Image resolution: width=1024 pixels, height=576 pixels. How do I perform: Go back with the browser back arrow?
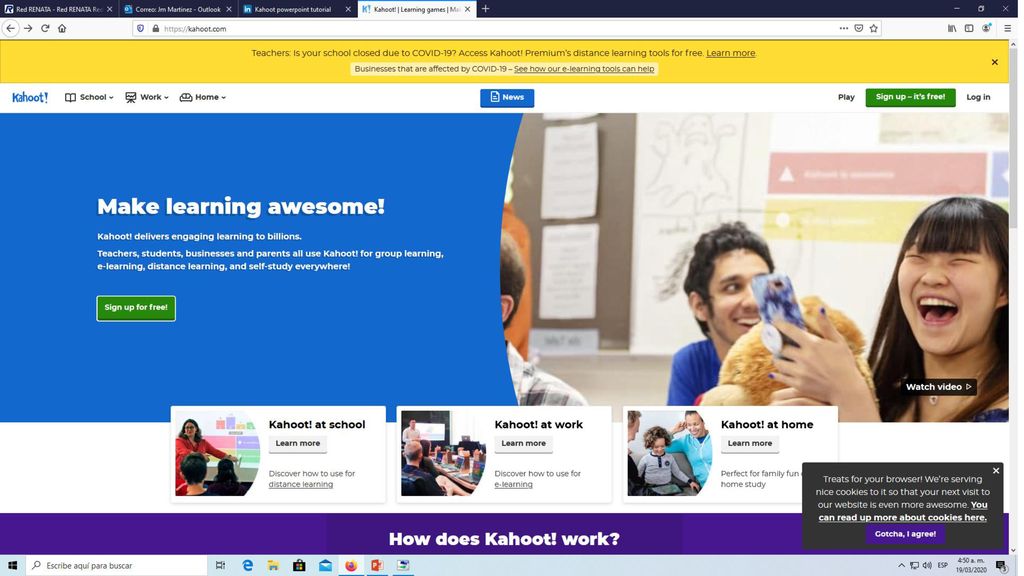click(10, 28)
